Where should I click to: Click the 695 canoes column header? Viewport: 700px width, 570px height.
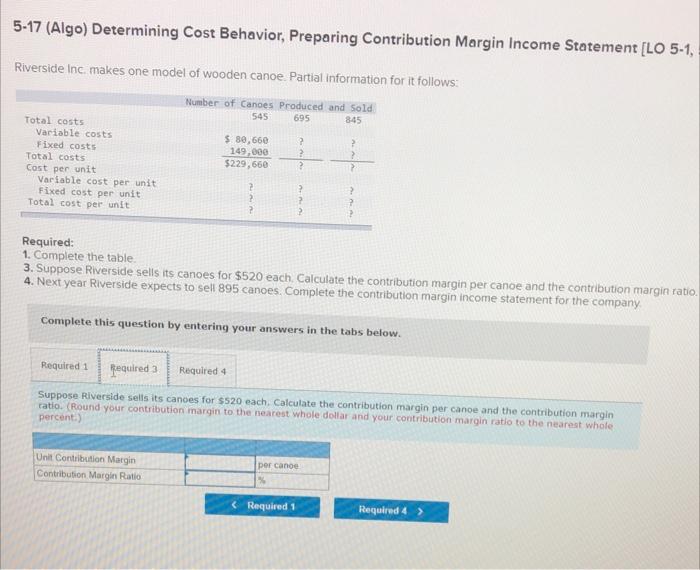tap(301, 118)
